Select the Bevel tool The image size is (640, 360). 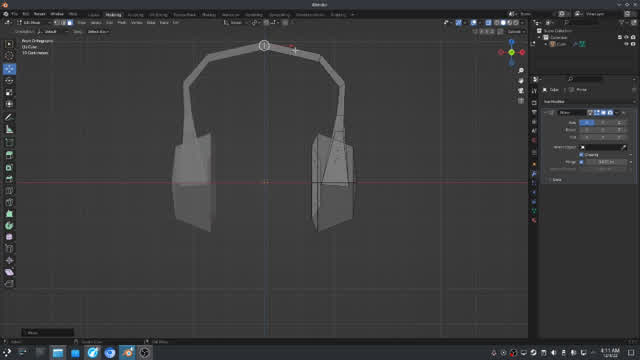pyautogui.click(x=9, y=179)
